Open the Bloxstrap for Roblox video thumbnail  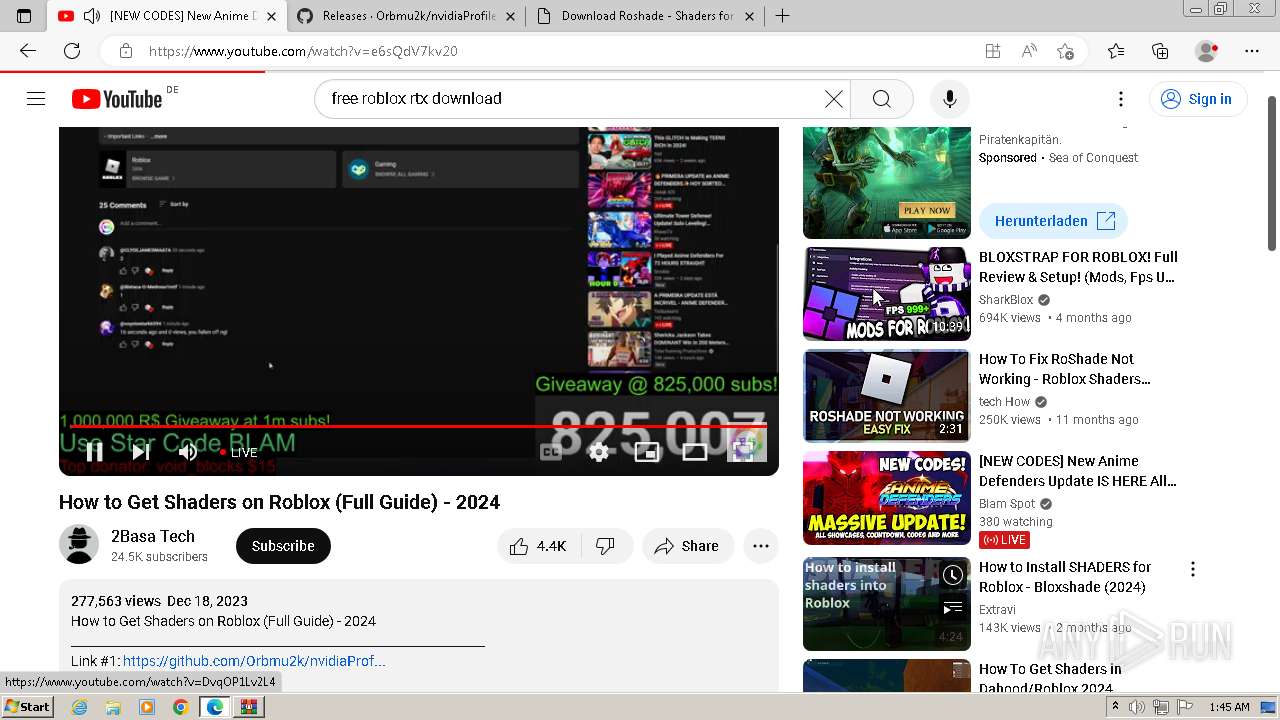click(x=887, y=294)
